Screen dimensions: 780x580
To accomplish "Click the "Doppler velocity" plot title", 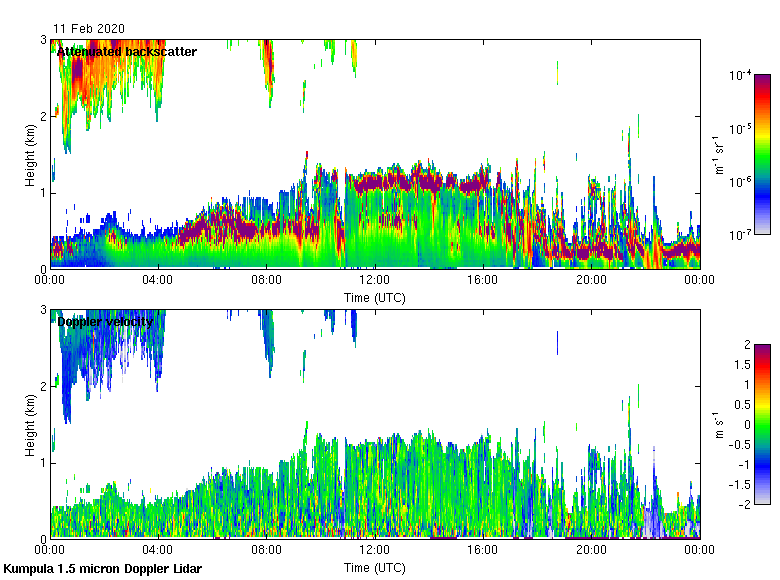I will pyautogui.click(x=104, y=322).
